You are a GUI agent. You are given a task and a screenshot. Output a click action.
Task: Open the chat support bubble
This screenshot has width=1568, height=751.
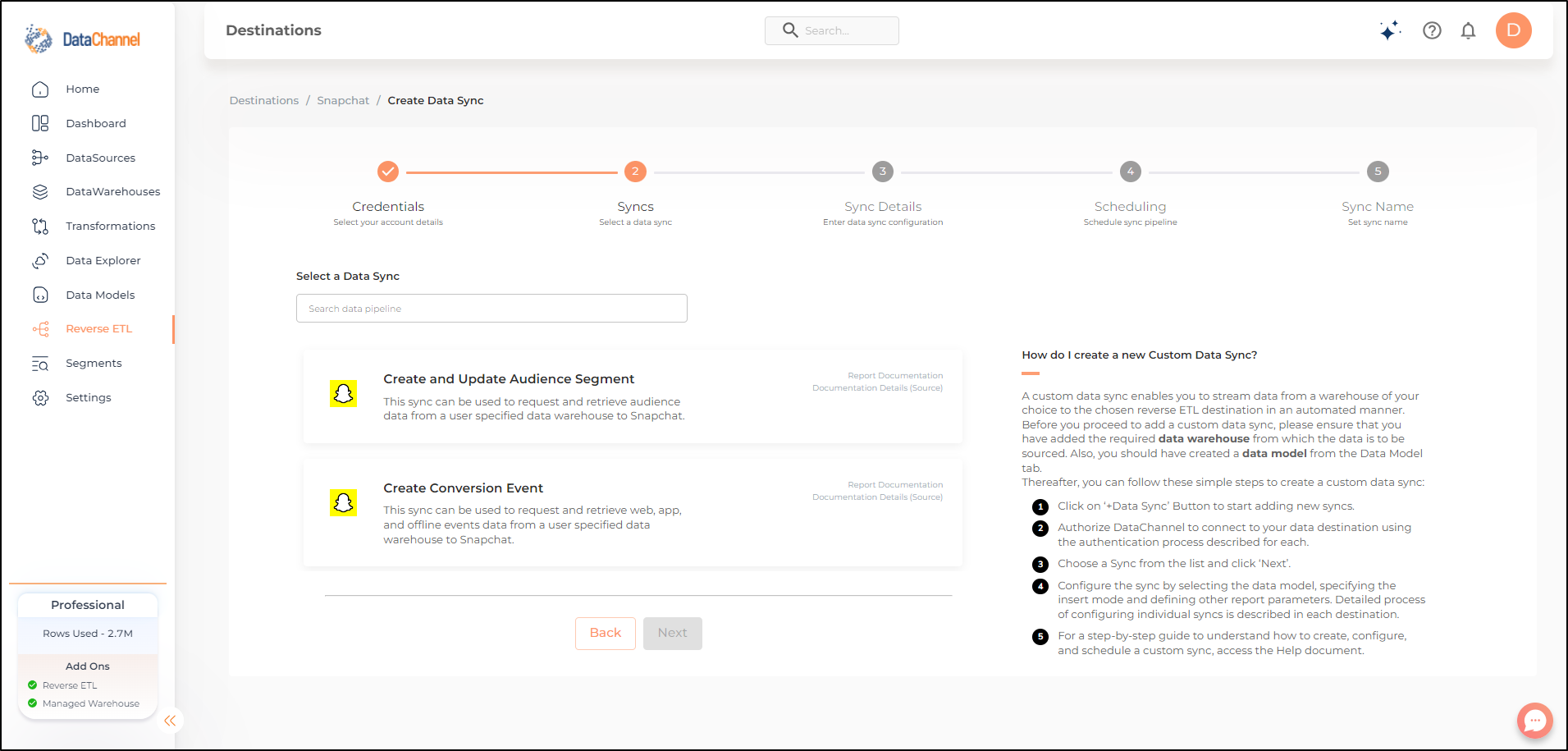point(1534,721)
